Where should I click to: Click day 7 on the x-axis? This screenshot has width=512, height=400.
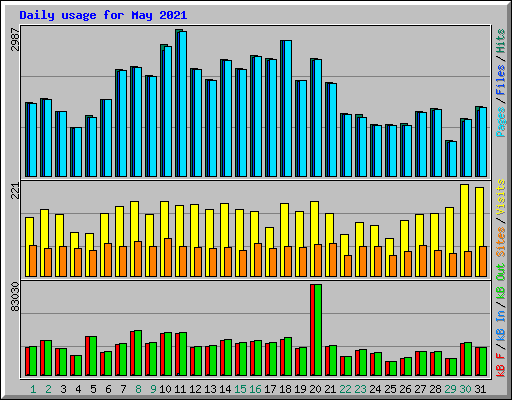tap(123, 389)
